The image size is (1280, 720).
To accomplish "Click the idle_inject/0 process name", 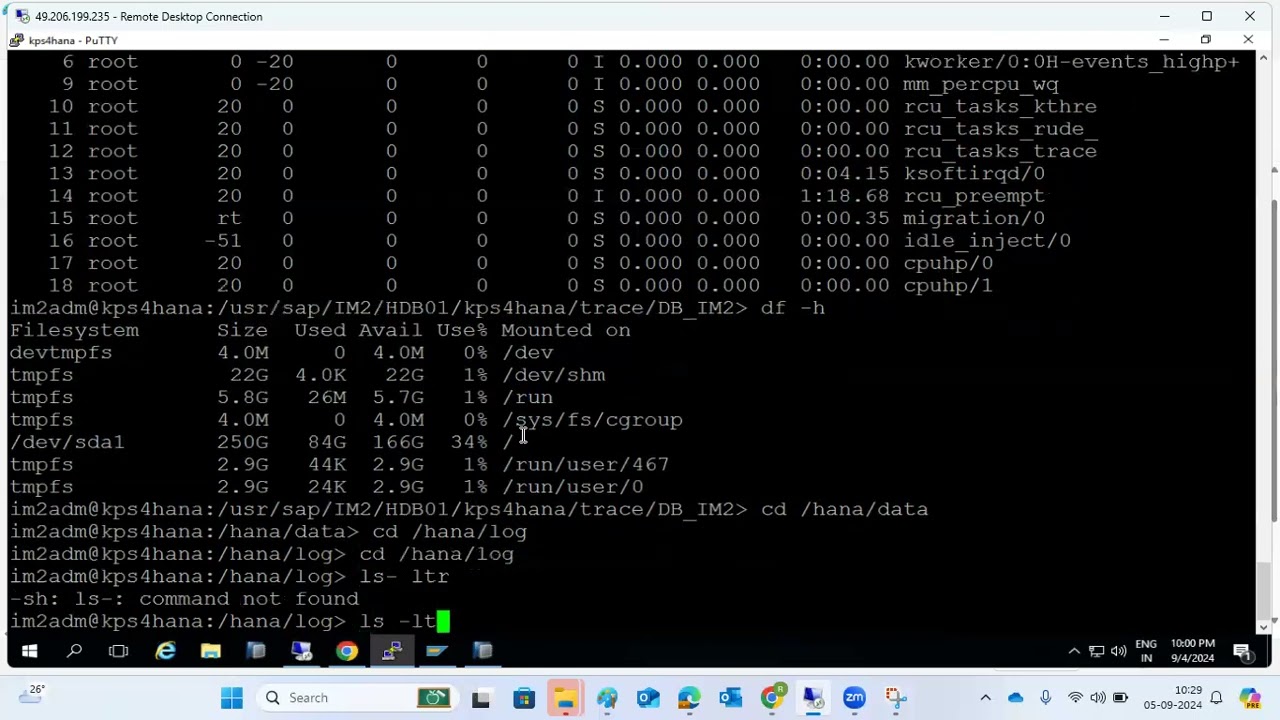I will (987, 240).
